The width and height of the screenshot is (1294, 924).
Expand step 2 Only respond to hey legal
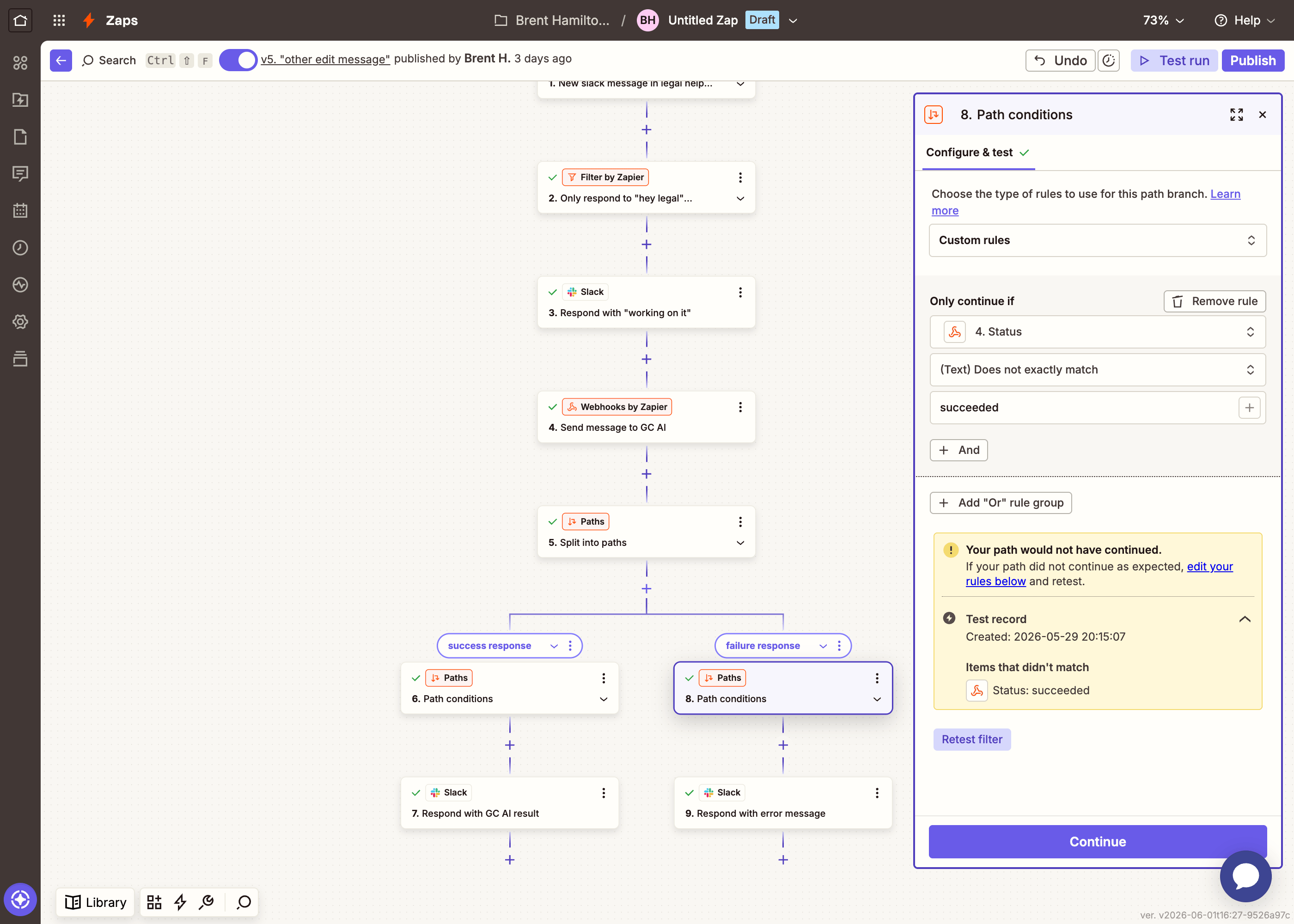[740, 199]
